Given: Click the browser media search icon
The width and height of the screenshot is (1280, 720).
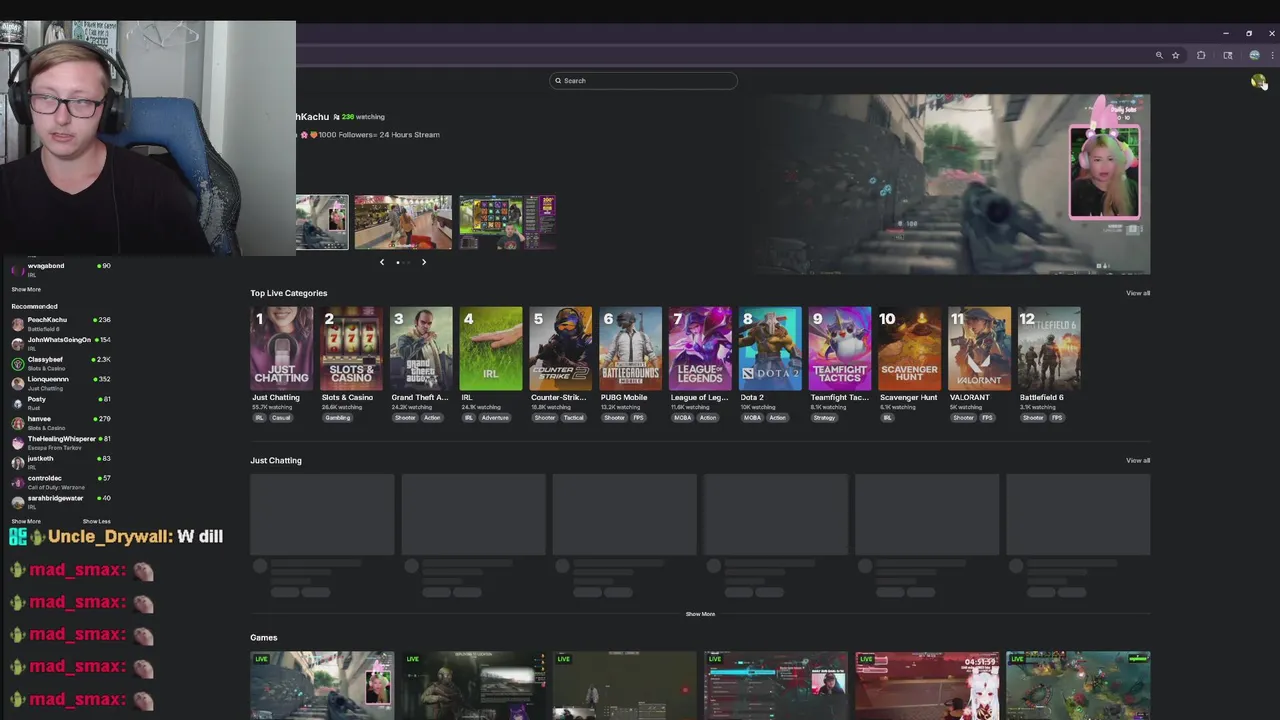Looking at the screenshot, I should coord(1228,55).
